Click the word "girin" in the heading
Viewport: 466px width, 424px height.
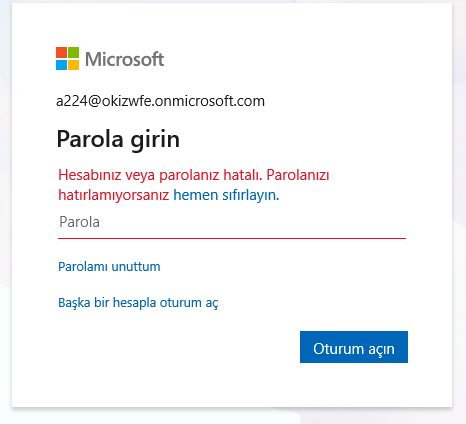pyautogui.click(x=155, y=139)
